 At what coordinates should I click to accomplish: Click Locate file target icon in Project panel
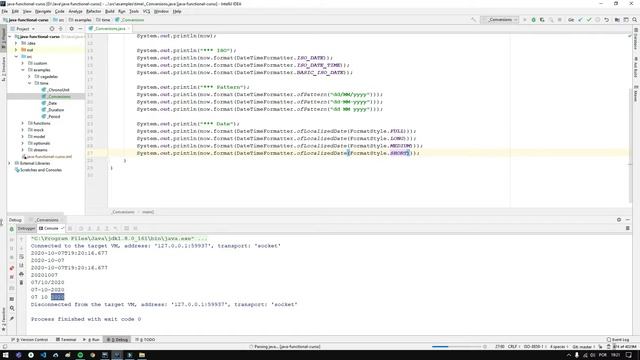[52, 29]
